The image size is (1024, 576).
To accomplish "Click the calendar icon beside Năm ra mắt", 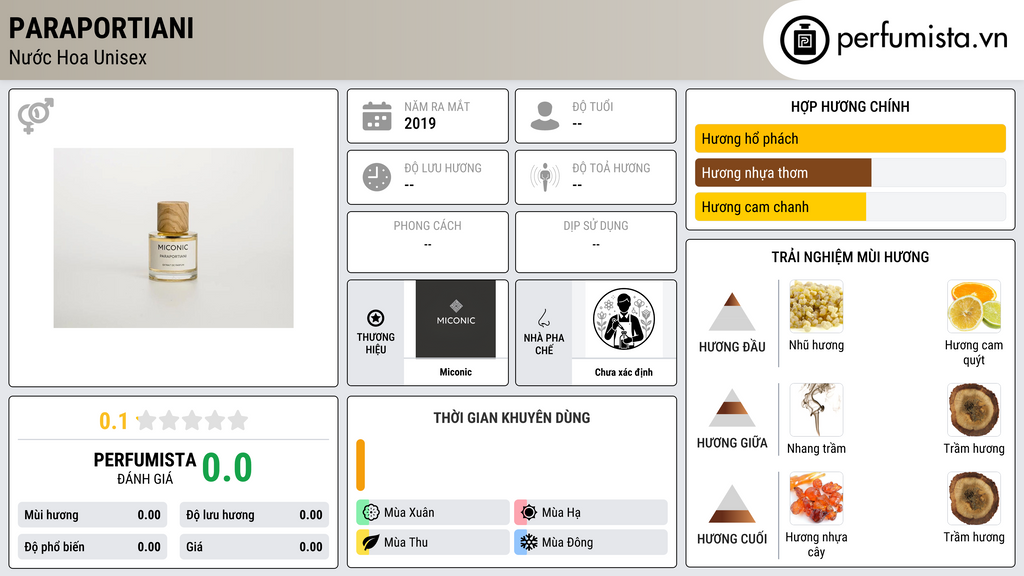I will 377,116.
